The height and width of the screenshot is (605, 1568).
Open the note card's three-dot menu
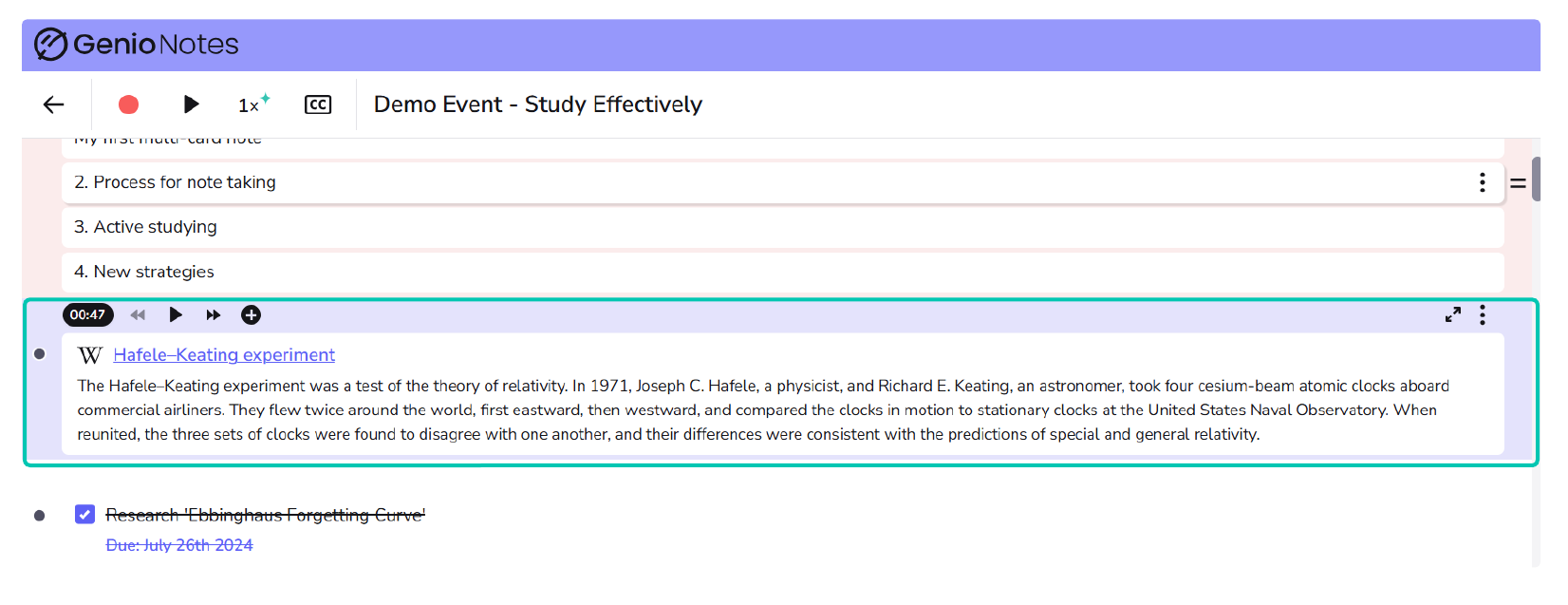point(1483,314)
